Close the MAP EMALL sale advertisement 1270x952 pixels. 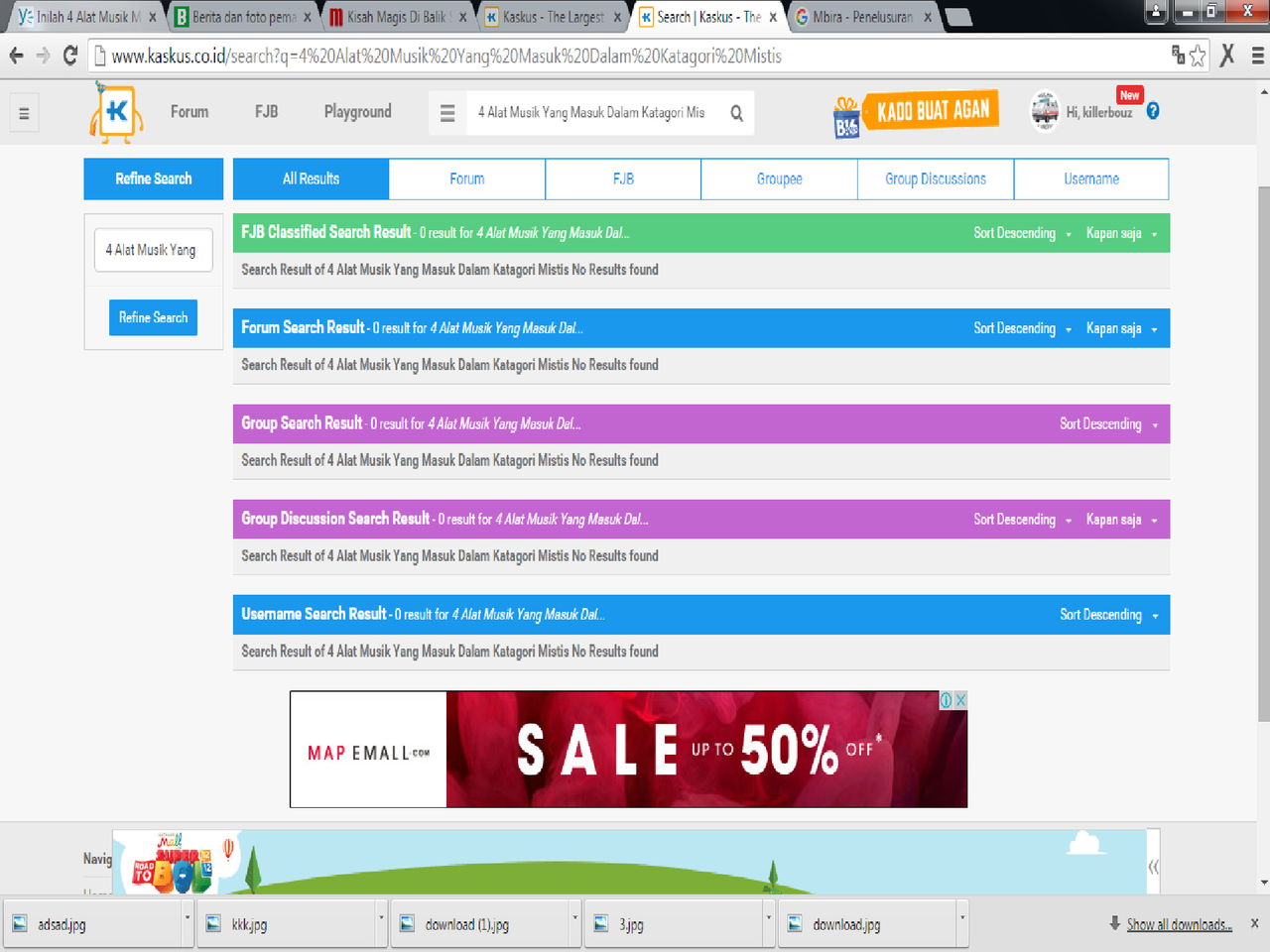point(960,700)
